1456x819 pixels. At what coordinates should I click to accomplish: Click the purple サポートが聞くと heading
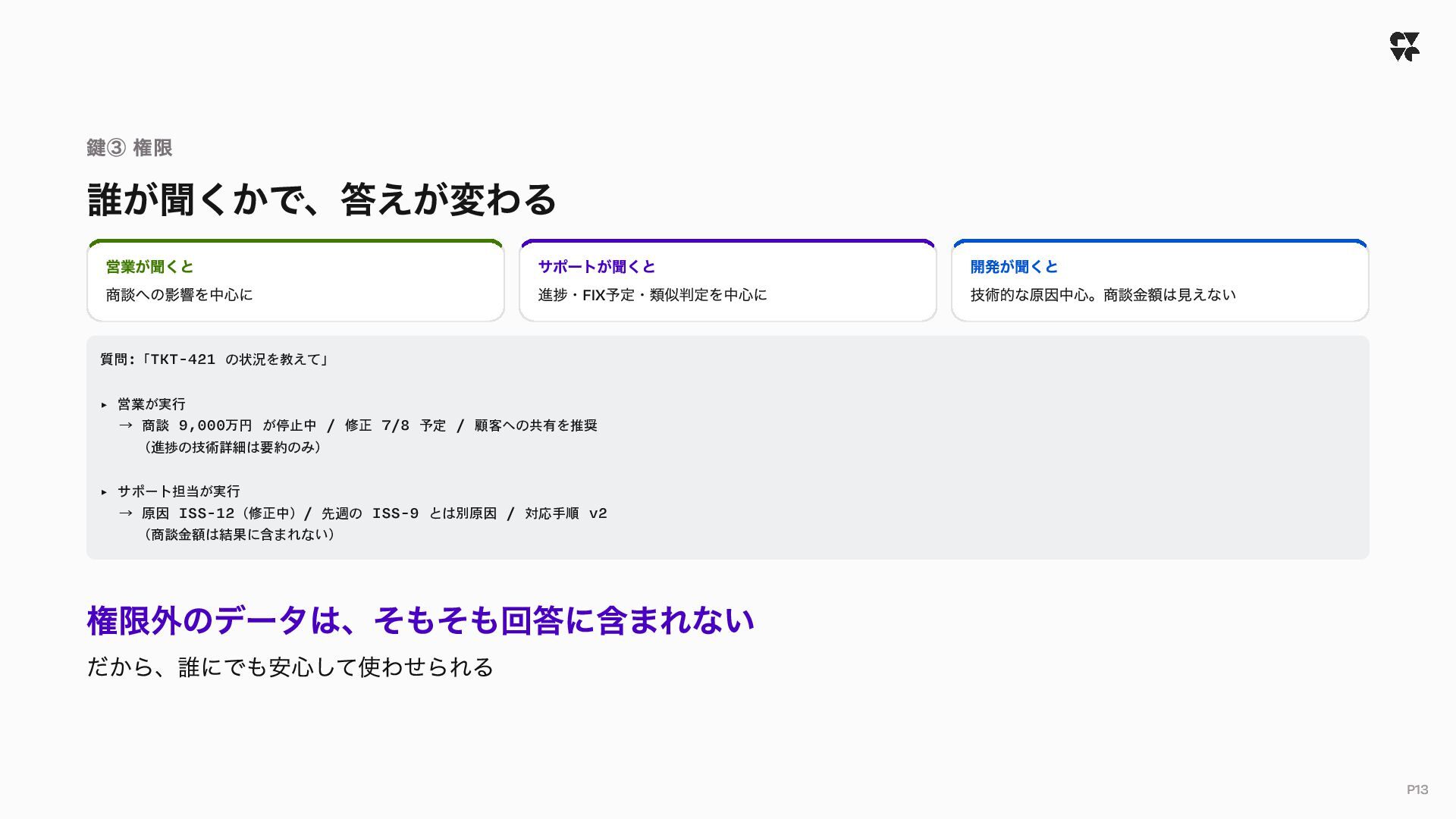[x=597, y=267]
